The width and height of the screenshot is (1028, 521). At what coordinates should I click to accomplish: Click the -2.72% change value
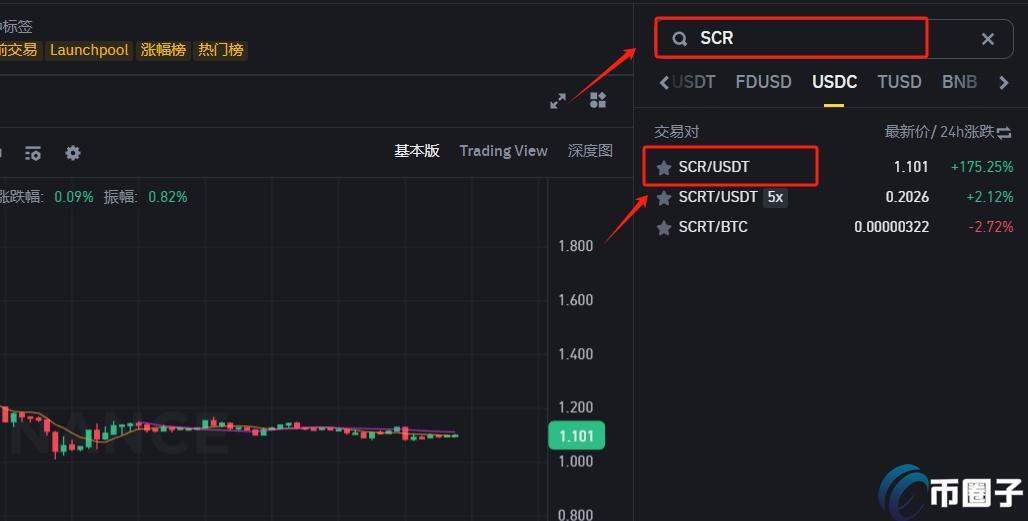point(991,227)
